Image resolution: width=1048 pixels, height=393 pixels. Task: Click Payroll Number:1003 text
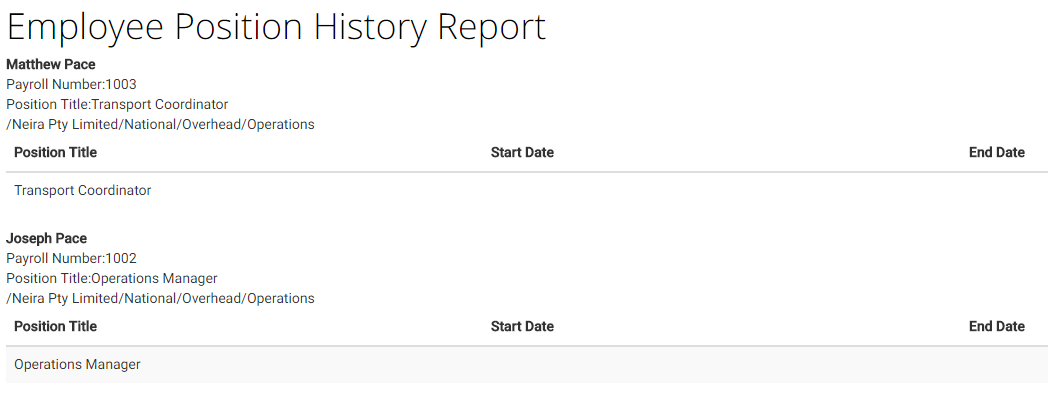tap(72, 85)
